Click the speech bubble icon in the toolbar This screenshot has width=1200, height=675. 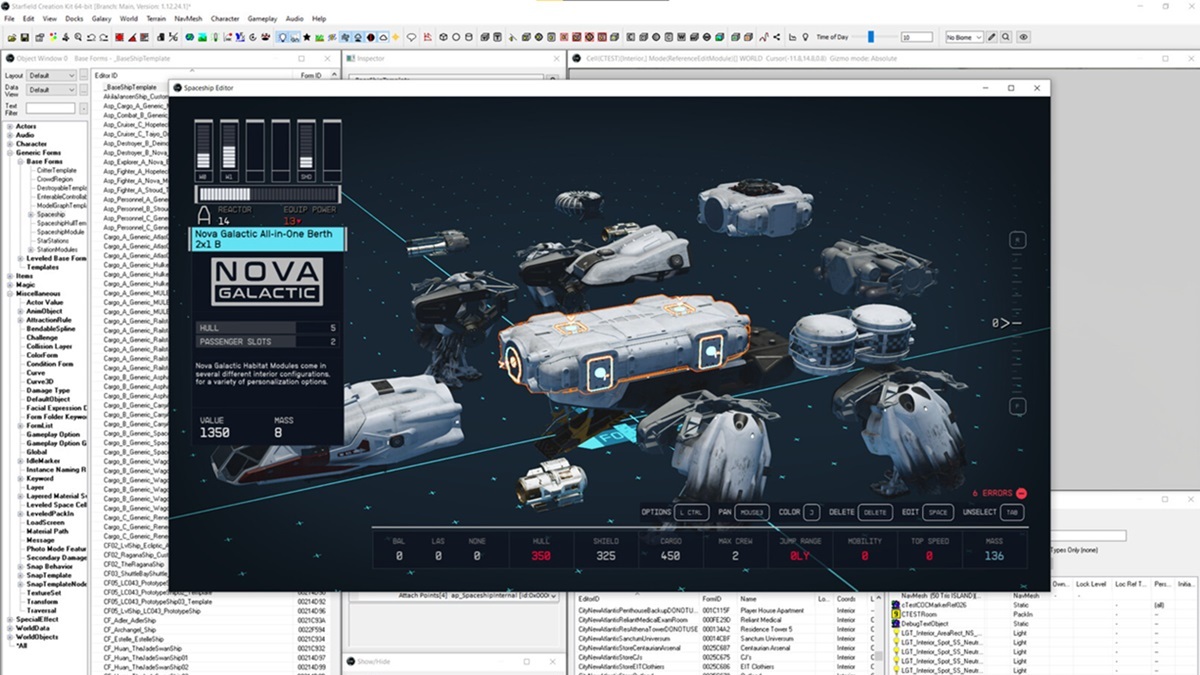click(x=411, y=37)
